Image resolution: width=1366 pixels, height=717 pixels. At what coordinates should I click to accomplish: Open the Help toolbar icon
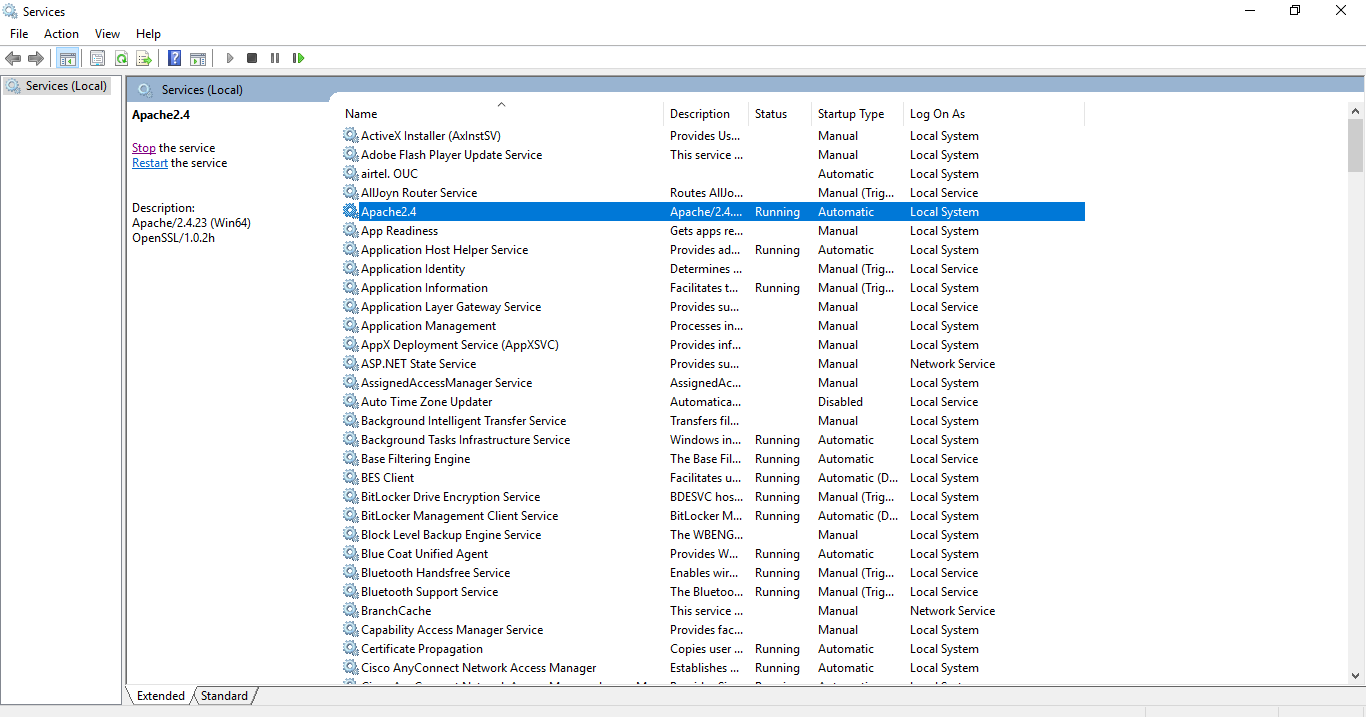174,57
